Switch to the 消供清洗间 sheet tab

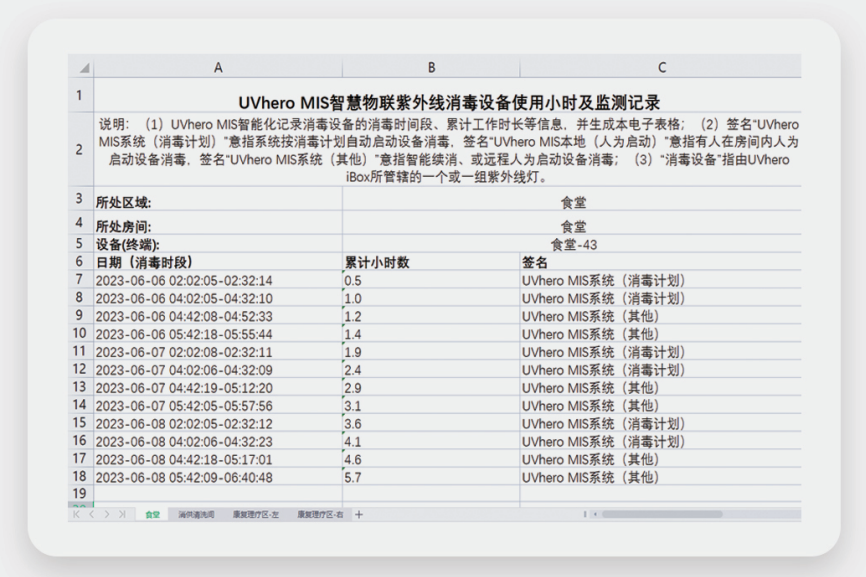click(196, 515)
